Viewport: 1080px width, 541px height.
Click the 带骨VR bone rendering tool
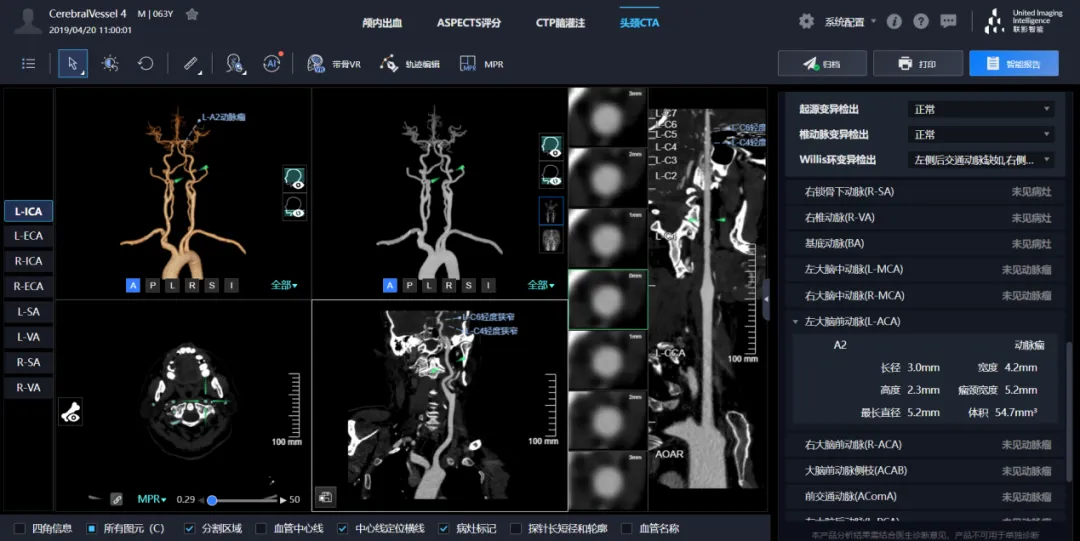pos(334,64)
